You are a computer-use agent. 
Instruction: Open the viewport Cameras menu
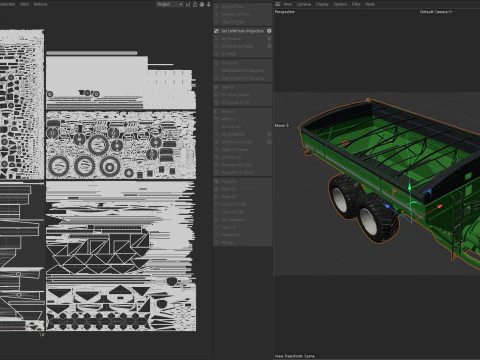pyautogui.click(x=304, y=4)
